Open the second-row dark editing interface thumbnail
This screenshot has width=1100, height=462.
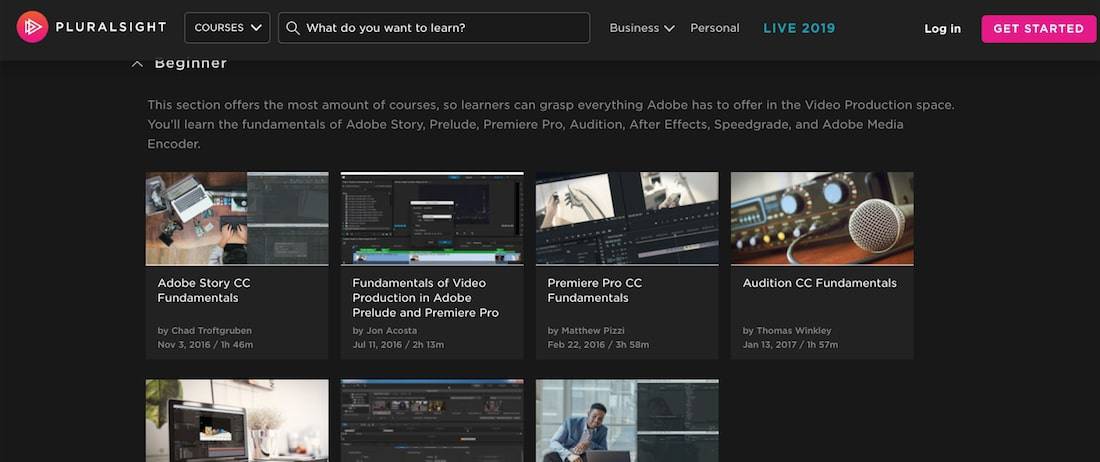(x=431, y=421)
